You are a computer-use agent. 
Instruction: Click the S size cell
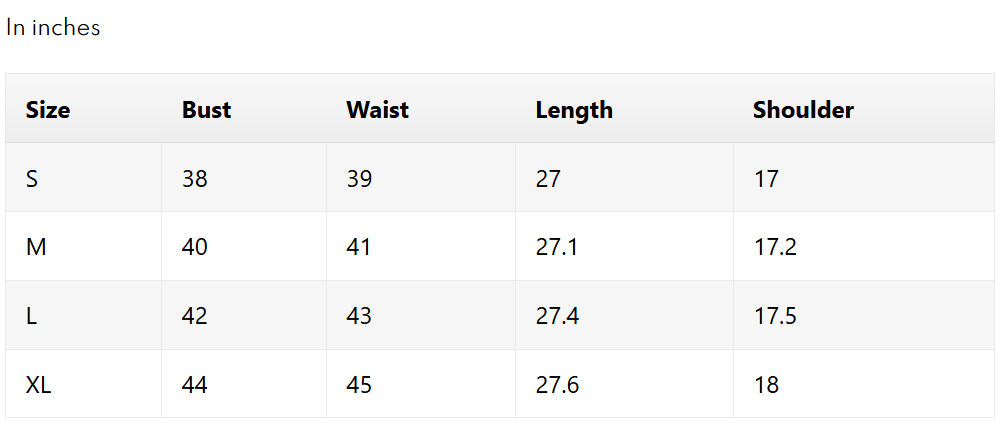coord(32,179)
